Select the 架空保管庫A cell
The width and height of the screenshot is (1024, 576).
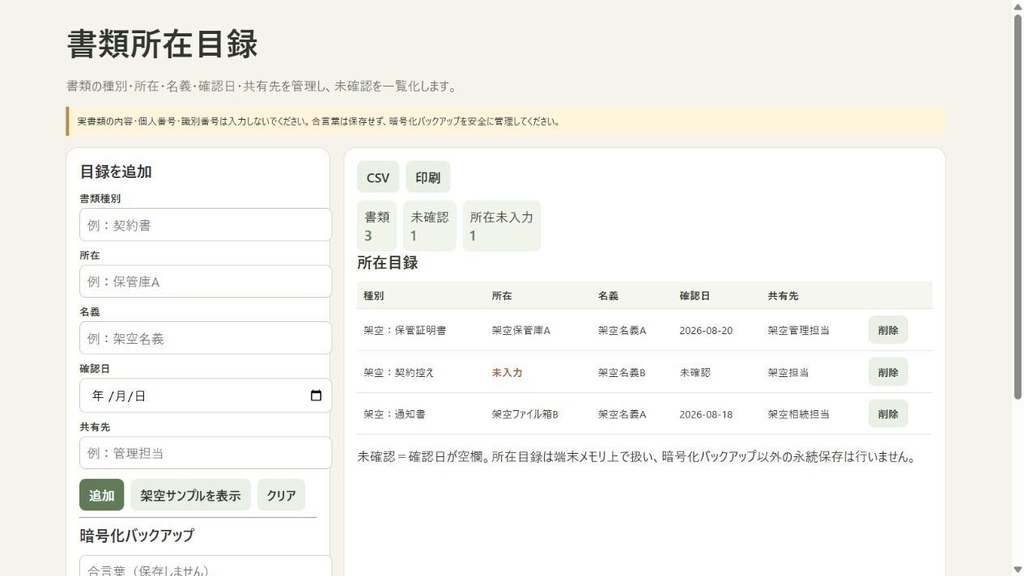tap(521, 330)
